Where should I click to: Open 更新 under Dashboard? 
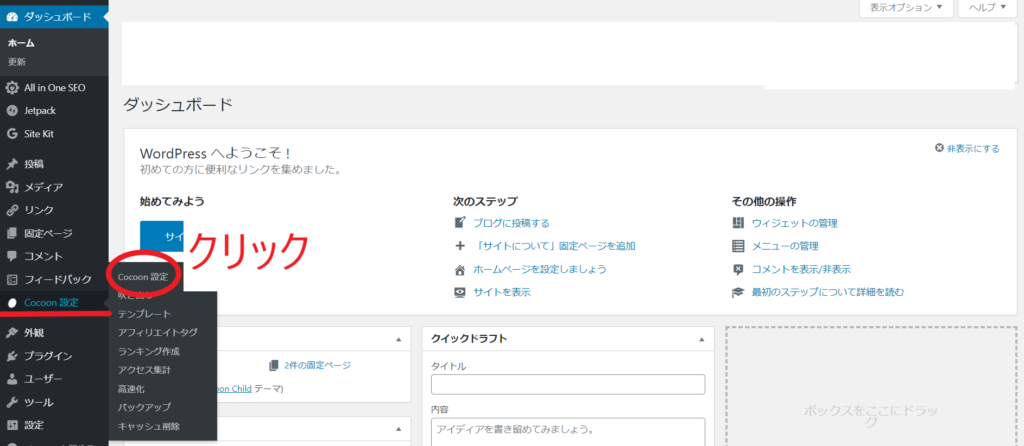(17, 62)
